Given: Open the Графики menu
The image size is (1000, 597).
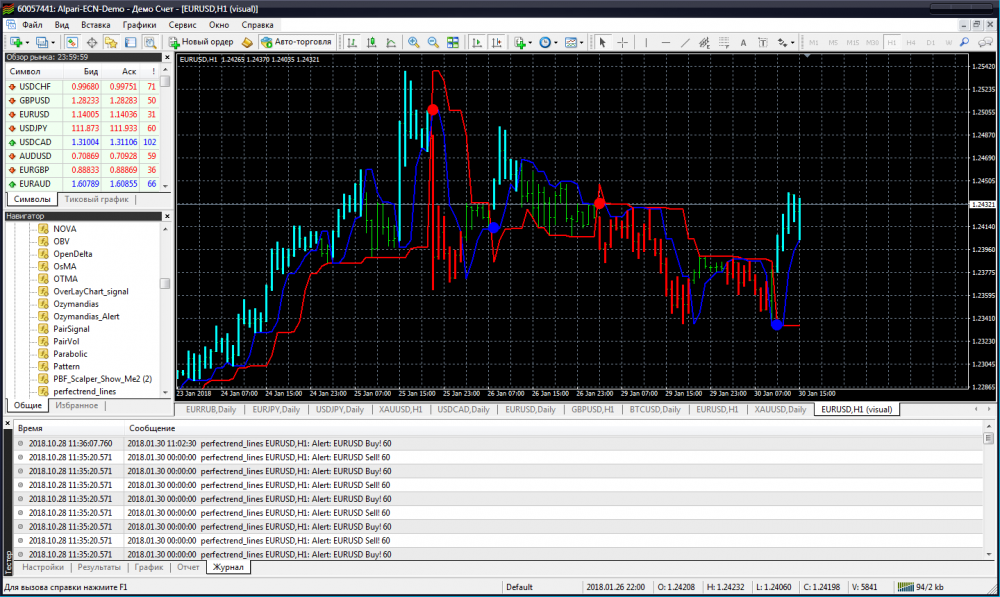Looking at the screenshot, I should [x=139, y=25].
